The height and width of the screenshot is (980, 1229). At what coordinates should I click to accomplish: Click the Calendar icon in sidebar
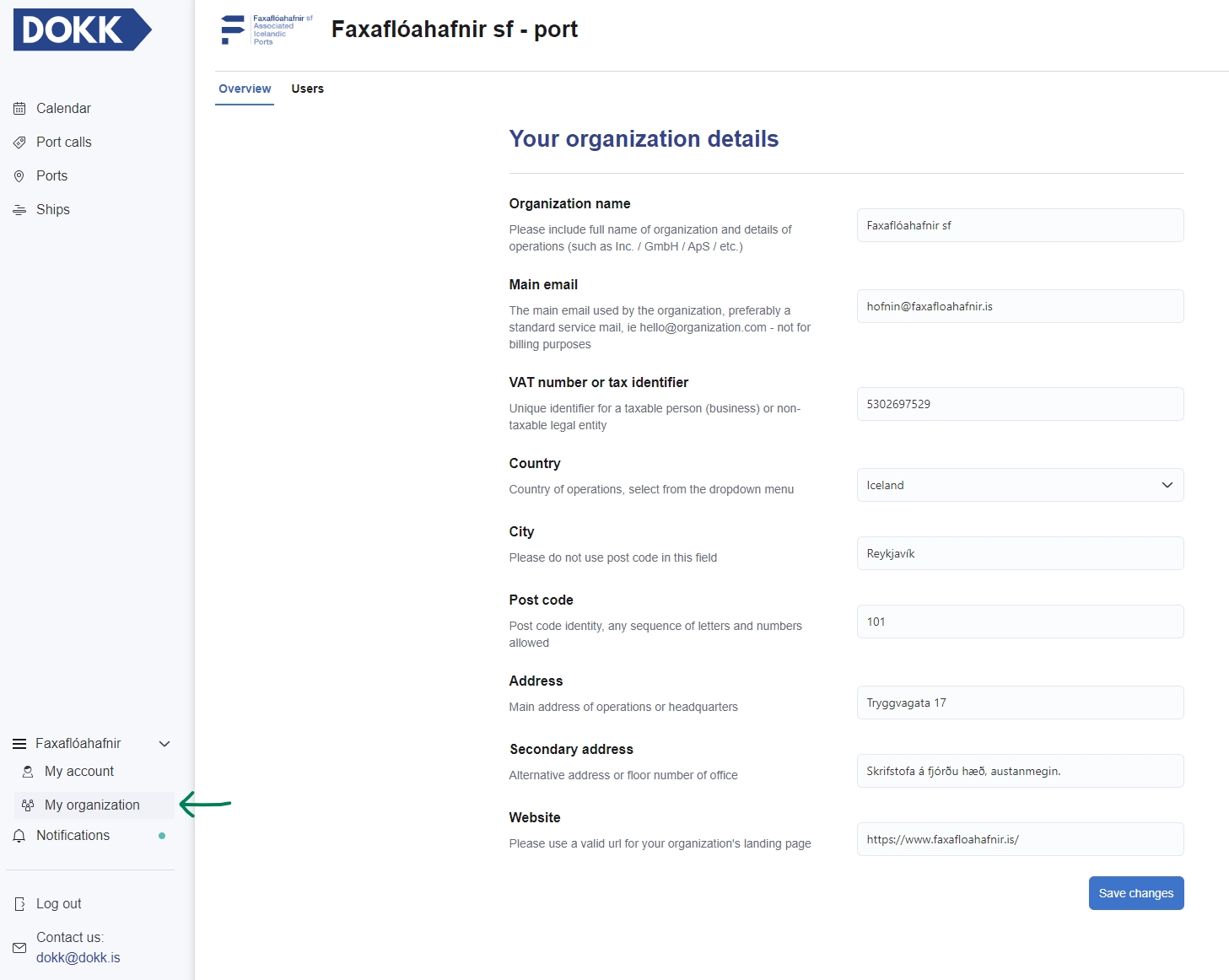[x=19, y=109]
